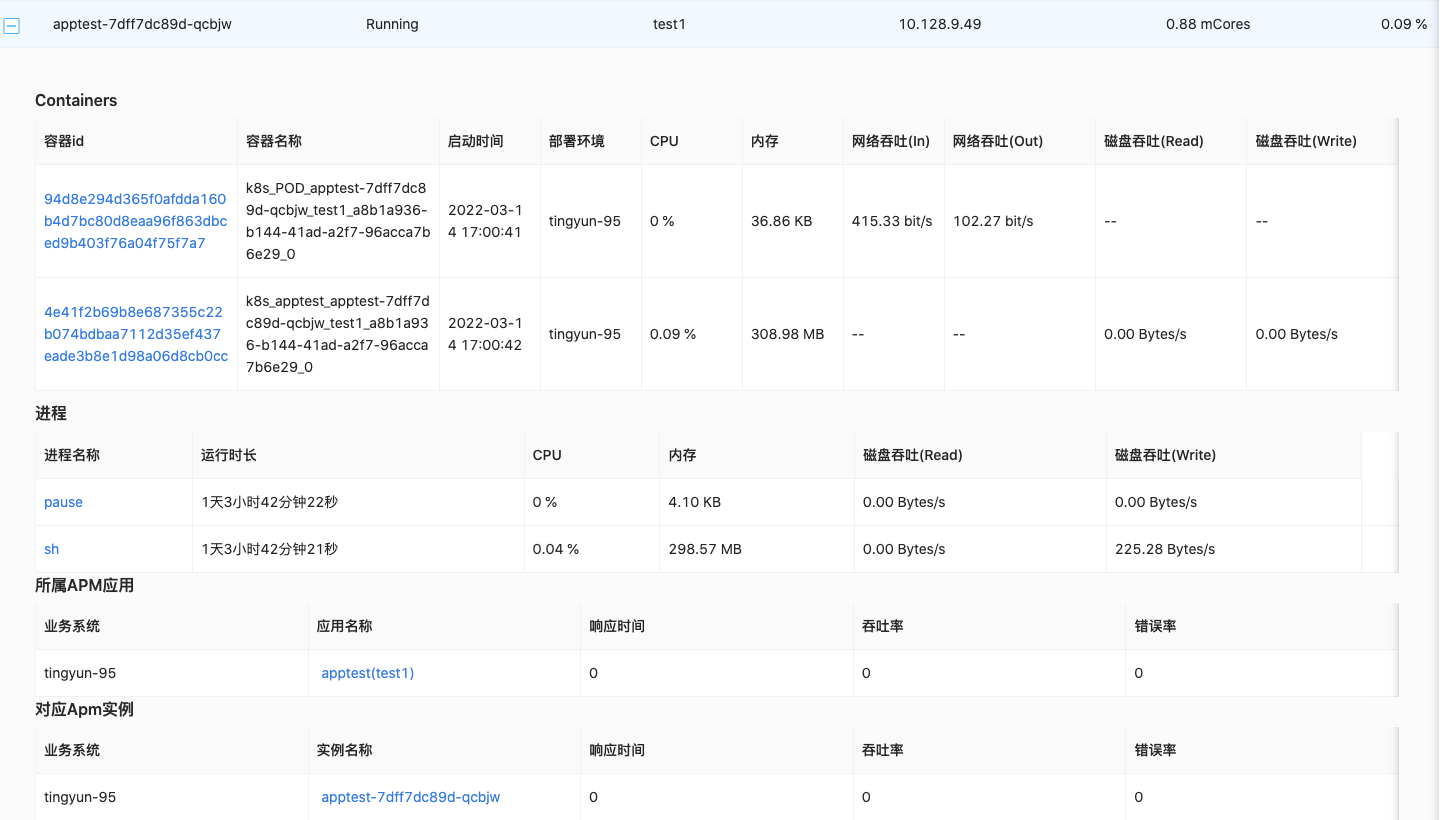Click the 298.57 MB process memory value
The height and width of the screenshot is (820, 1449).
click(705, 549)
